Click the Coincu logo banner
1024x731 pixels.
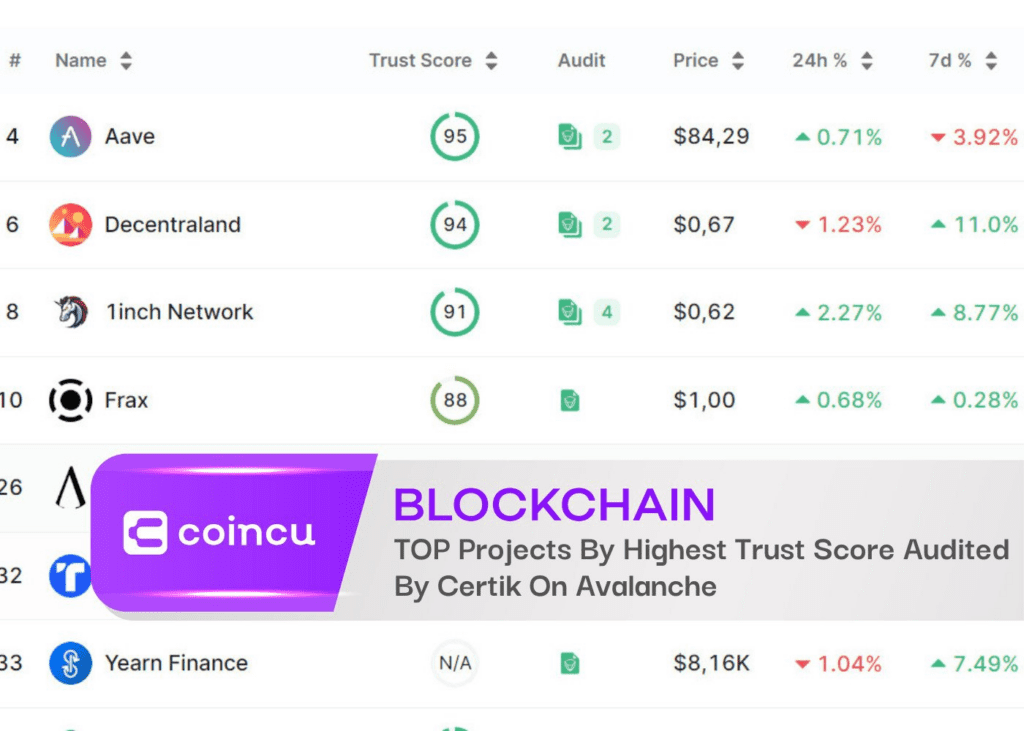coord(220,532)
